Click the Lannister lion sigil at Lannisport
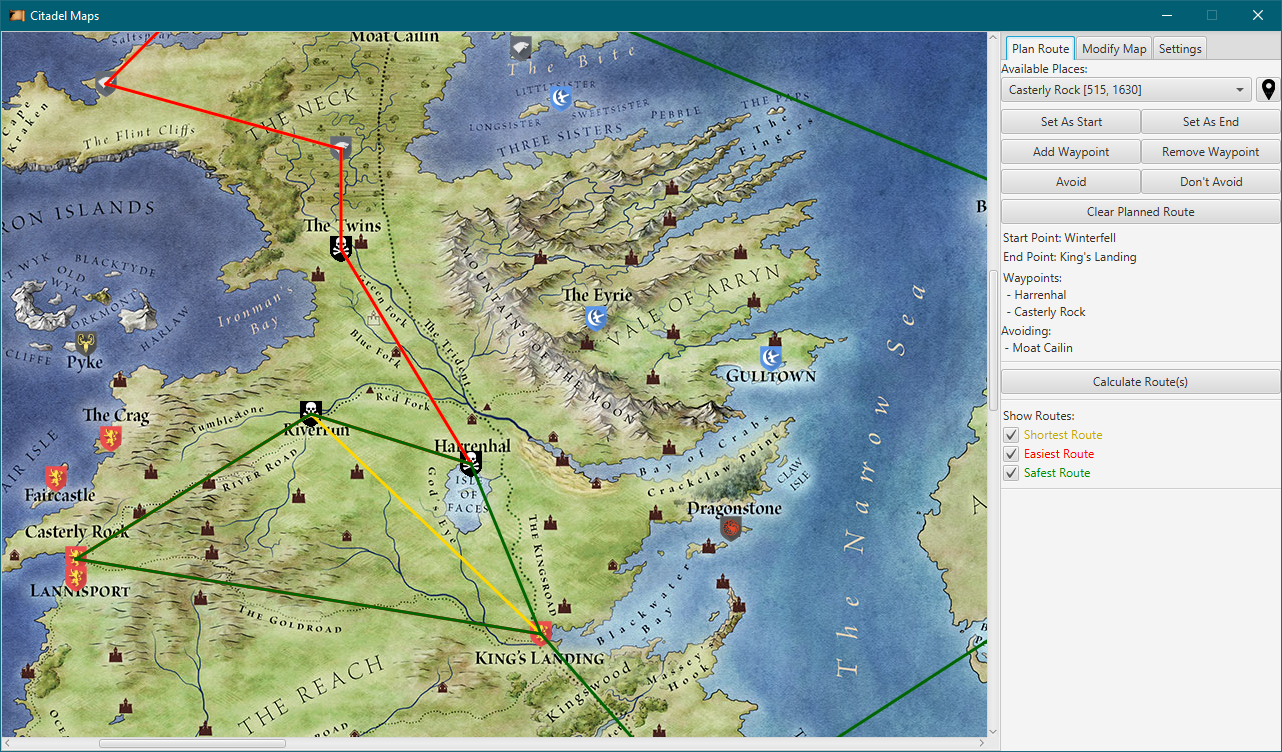 tap(75, 577)
